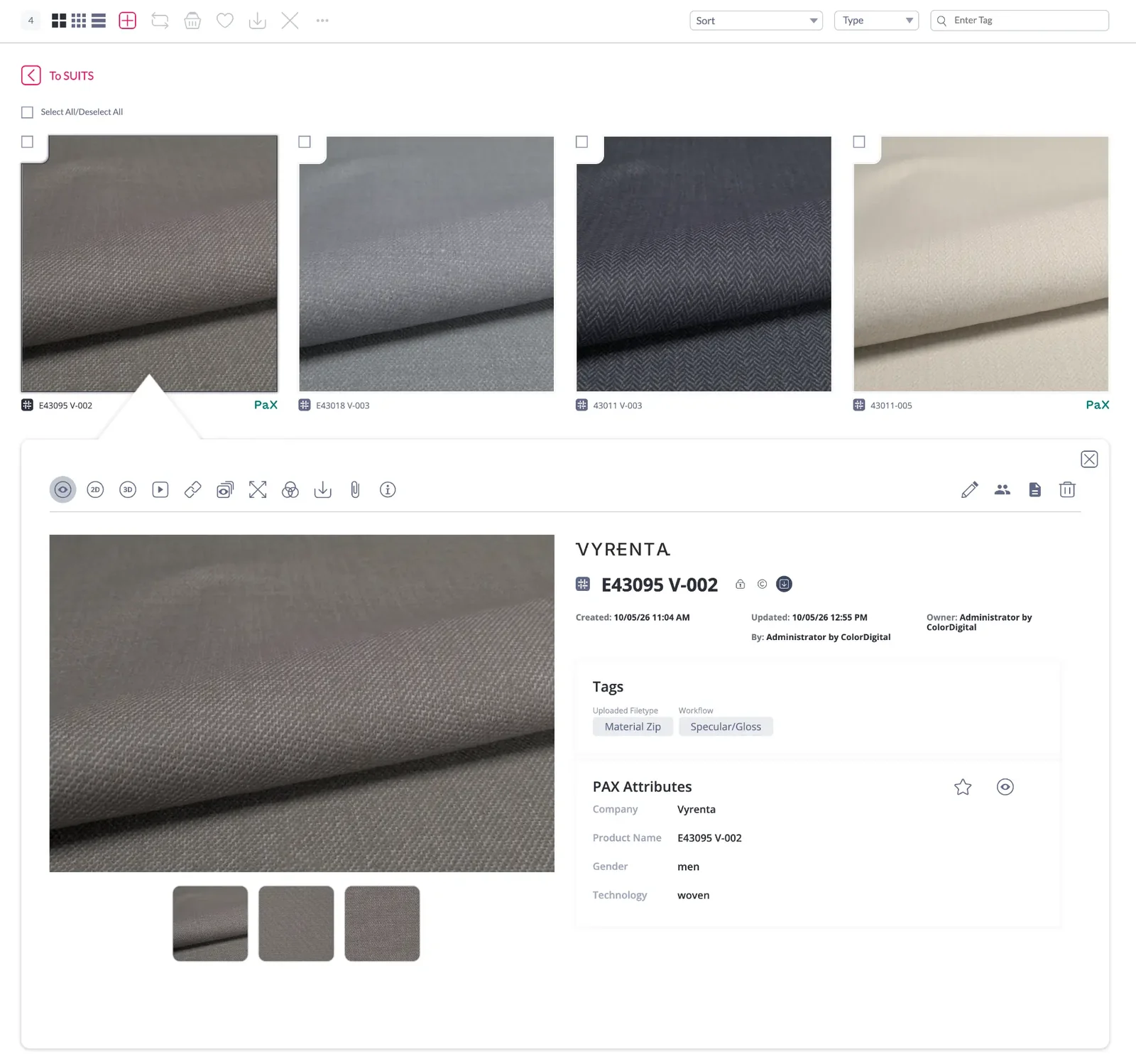Switch to small grid view
Screen dimensions: 1136x1064
click(79, 21)
